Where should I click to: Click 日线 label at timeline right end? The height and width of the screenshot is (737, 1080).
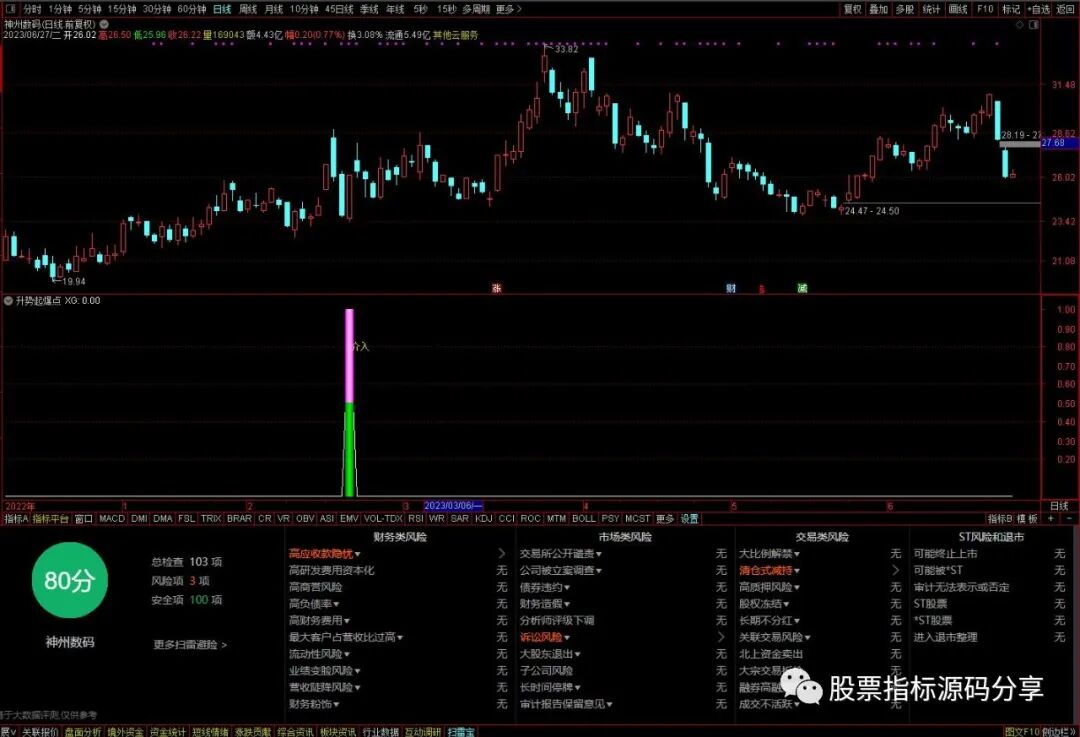pos(1059,506)
